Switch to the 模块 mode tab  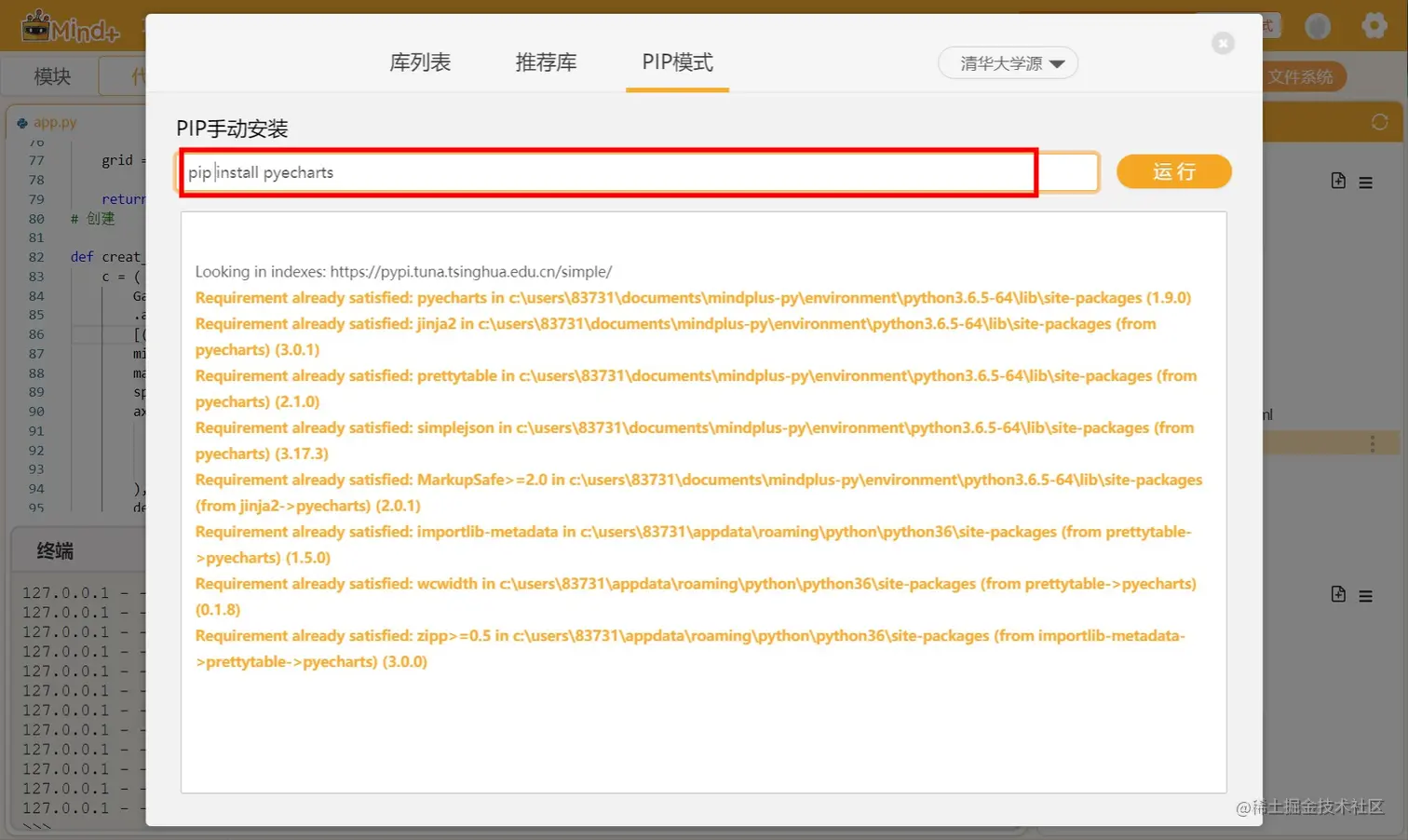pyautogui.click(x=52, y=76)
